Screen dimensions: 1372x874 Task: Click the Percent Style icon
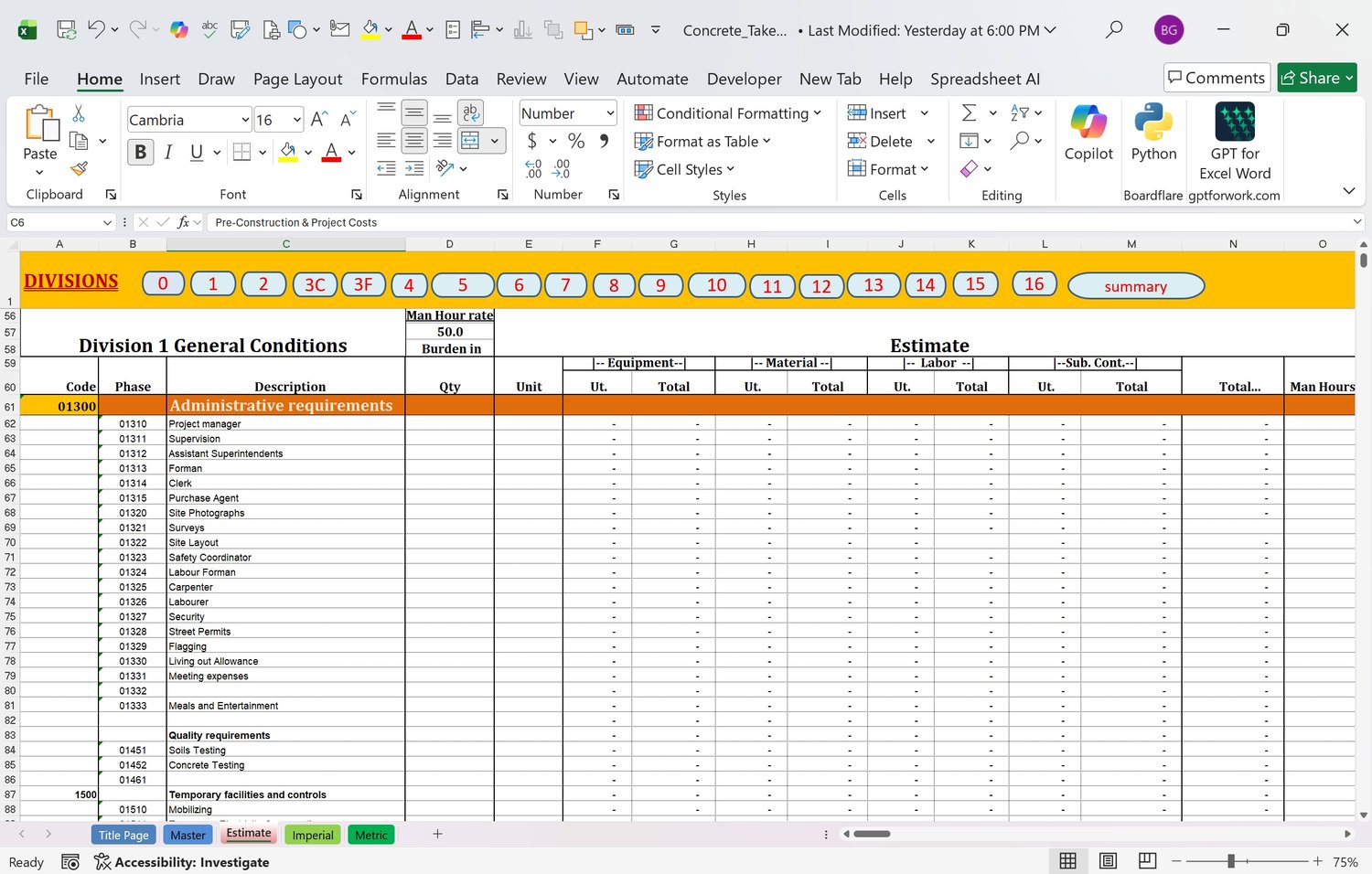tap(576, 141)
